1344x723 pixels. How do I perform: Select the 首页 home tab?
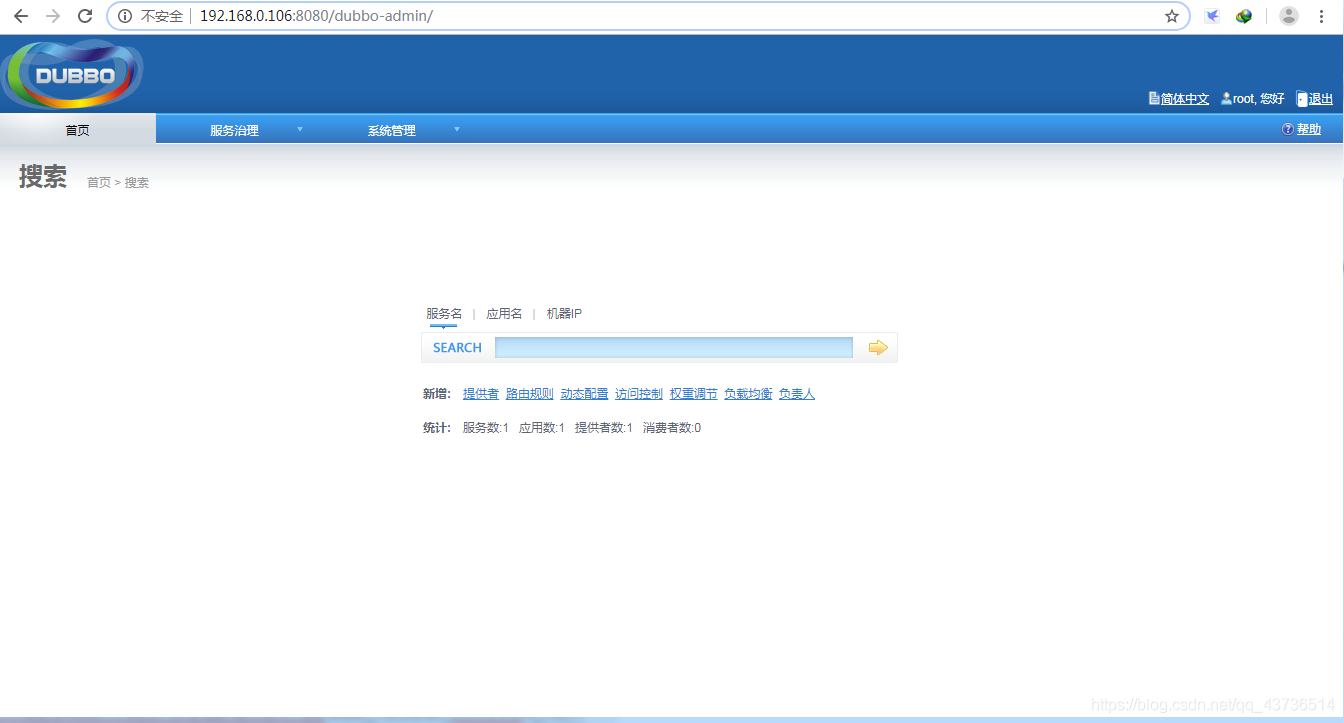(x=78, y=129)
